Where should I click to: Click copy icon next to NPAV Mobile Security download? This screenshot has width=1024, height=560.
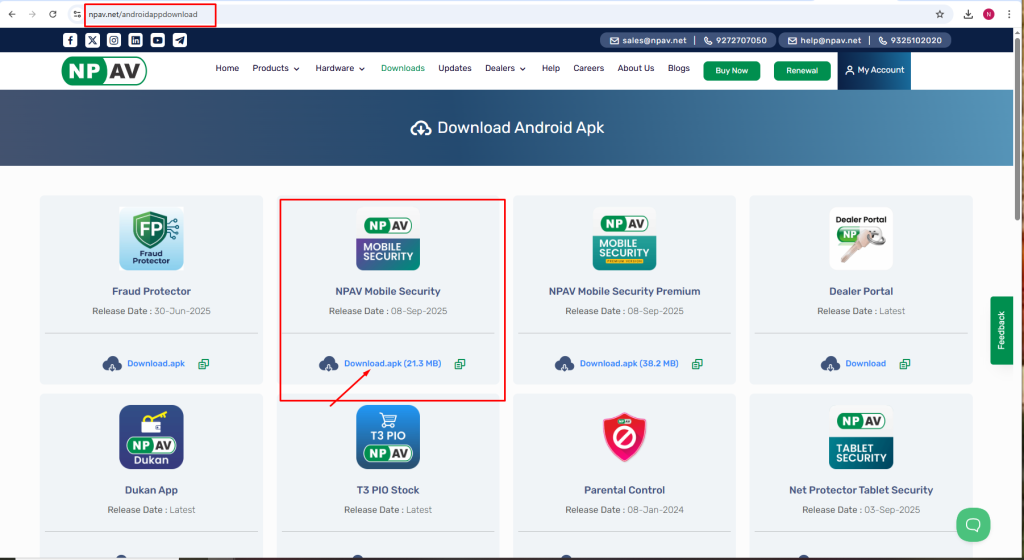(460, 364)
